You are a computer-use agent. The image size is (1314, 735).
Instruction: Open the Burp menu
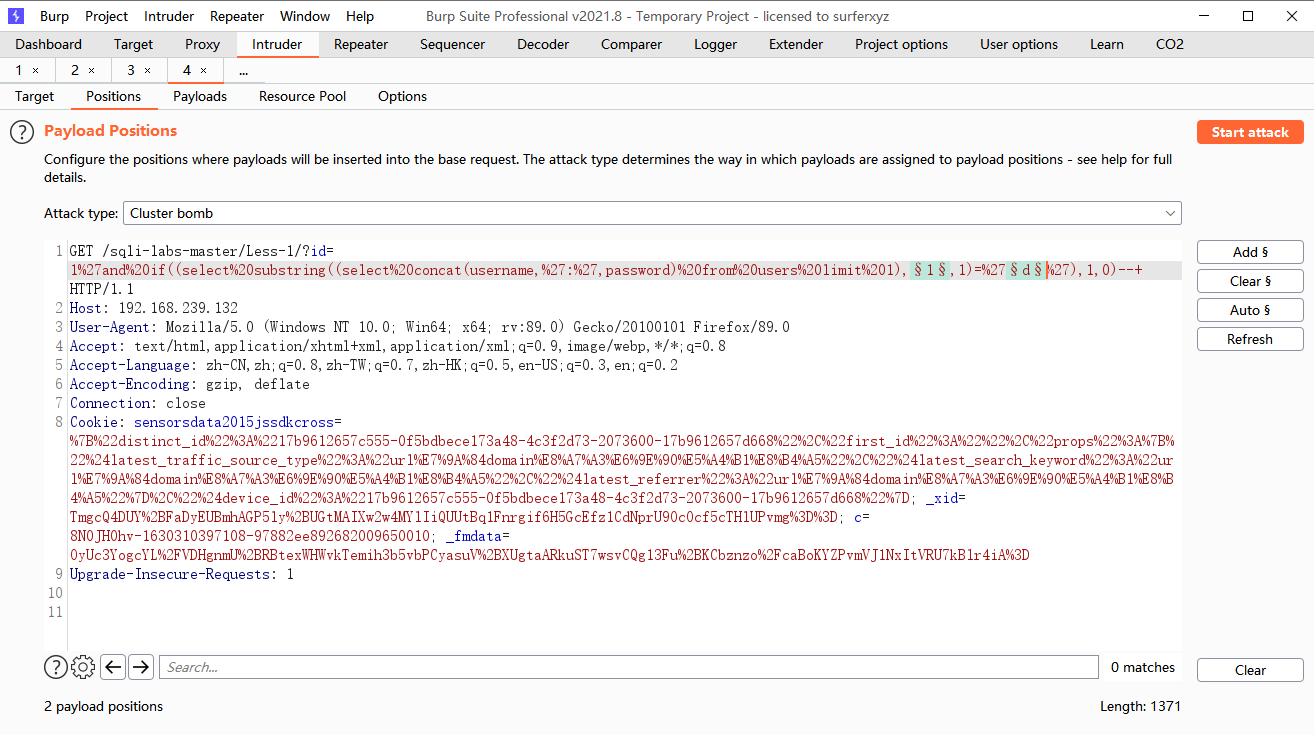[54, 16]
